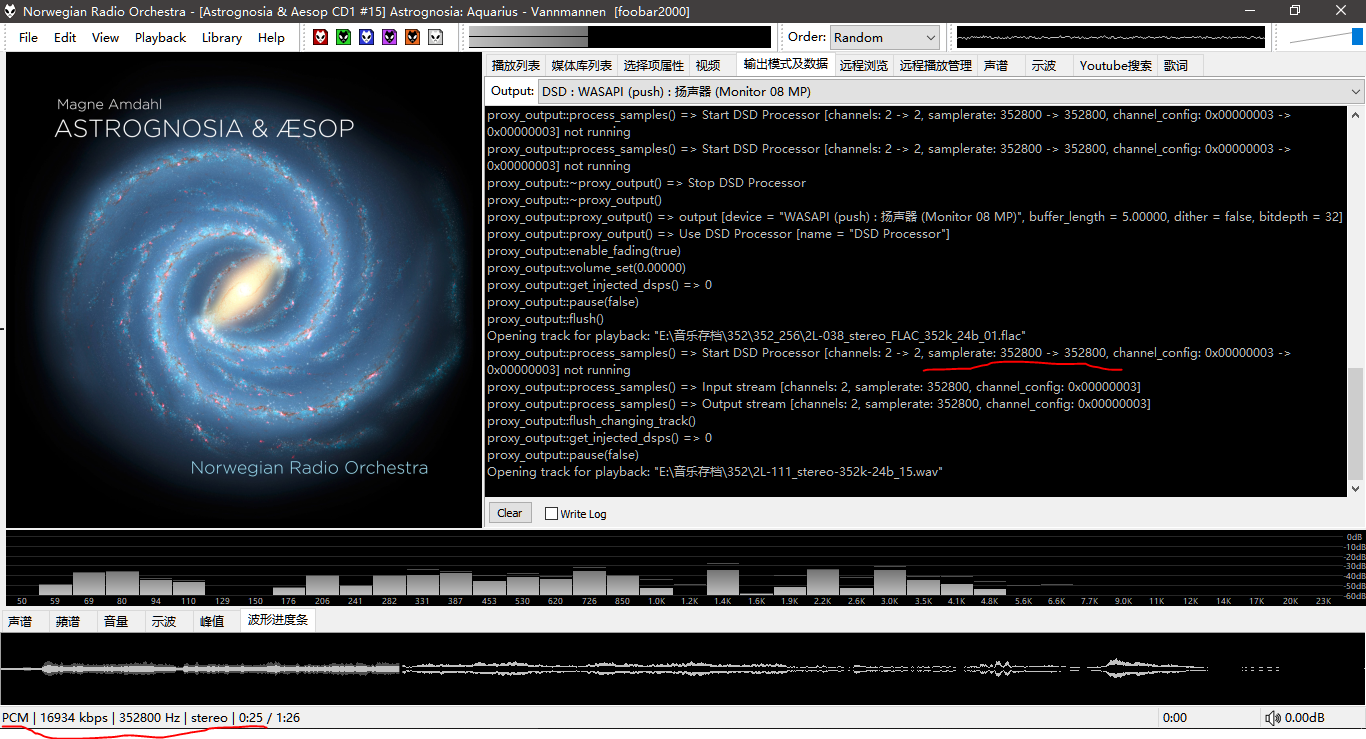Click the purple alien toolbar icon

pos(389,37)
